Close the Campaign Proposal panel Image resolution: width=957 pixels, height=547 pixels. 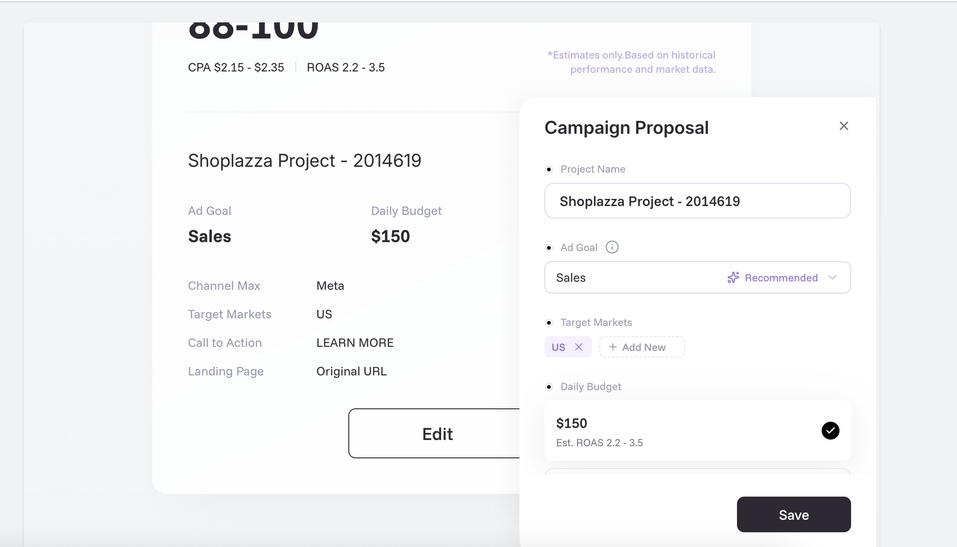[844, 126]
